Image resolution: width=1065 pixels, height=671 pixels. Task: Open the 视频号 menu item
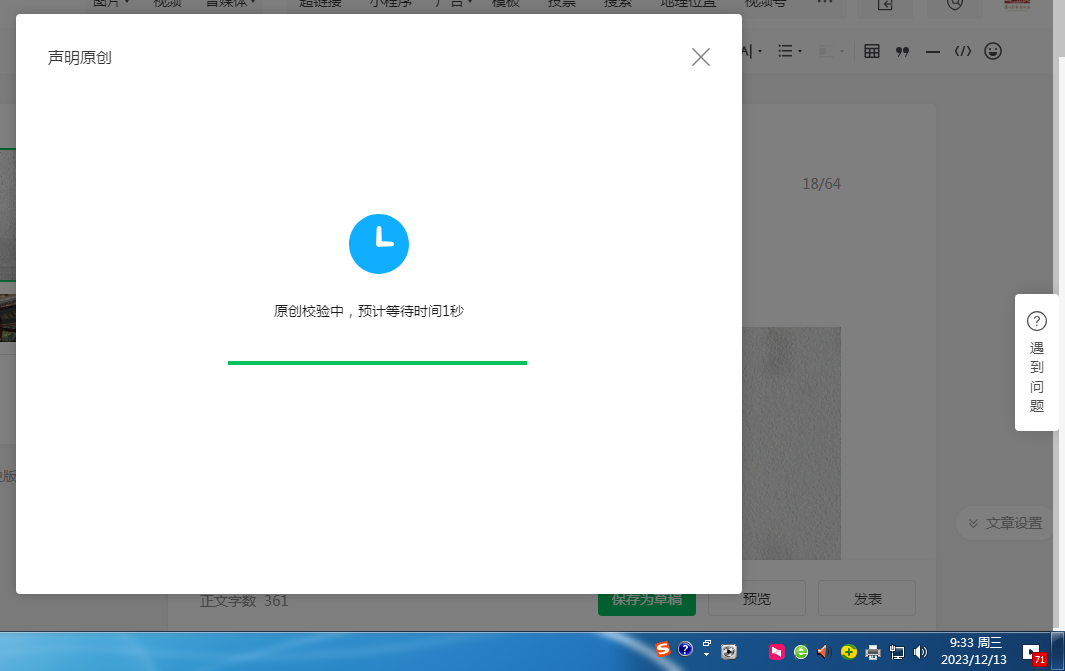tap(765, 3)
